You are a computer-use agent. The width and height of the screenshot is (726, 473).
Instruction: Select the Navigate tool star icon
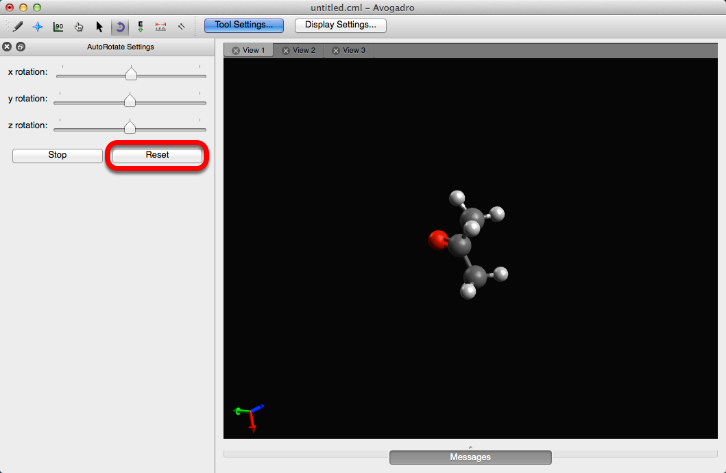38,27
